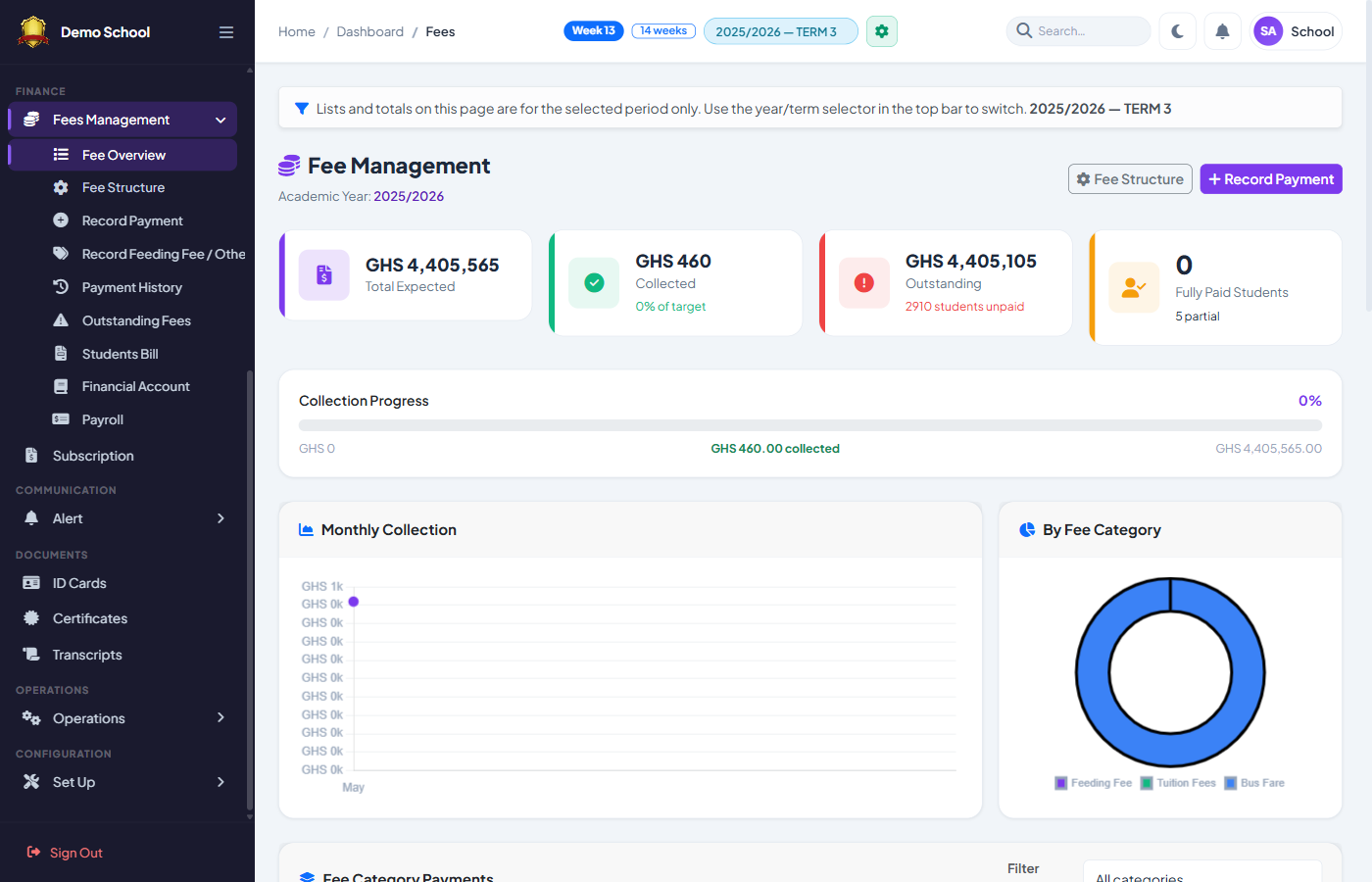Toggle dark mode with moon button
The image size is (1372, 882).
[1177, 31]
